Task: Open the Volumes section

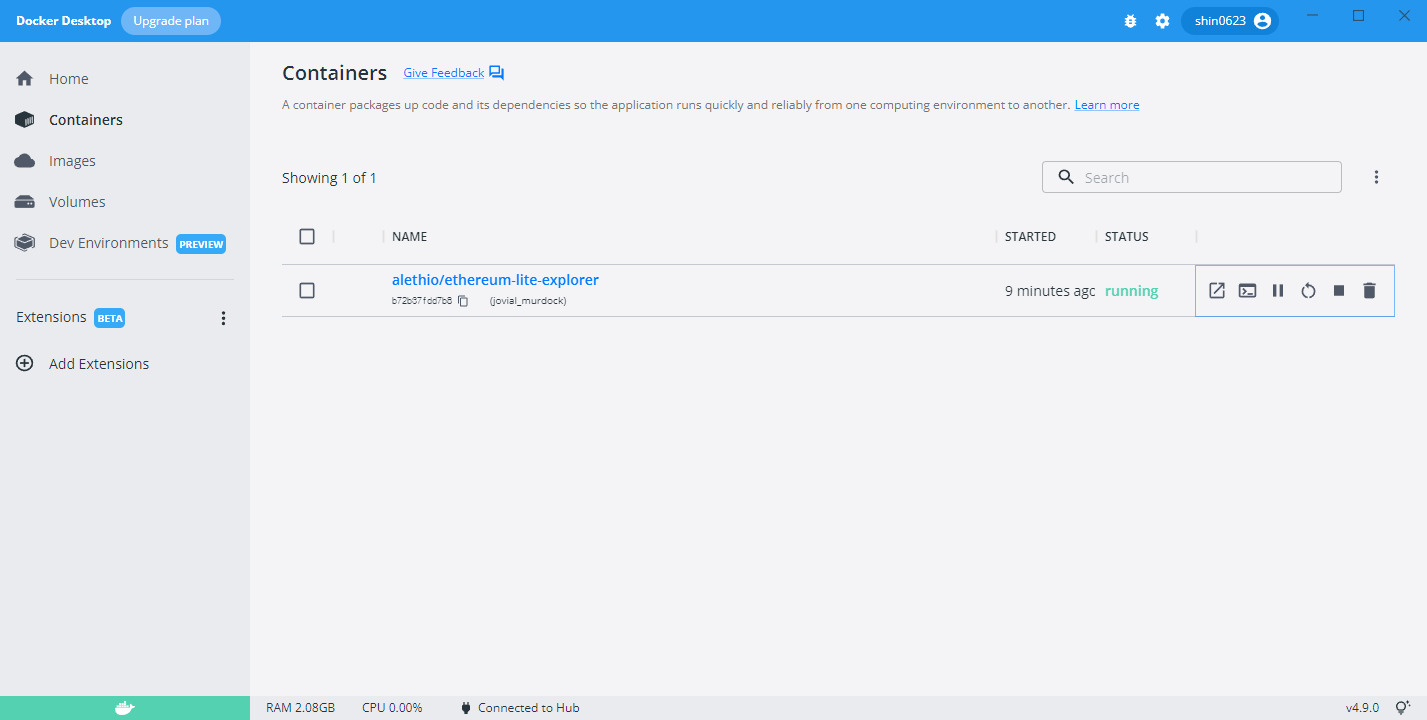Action: [77, 202]
